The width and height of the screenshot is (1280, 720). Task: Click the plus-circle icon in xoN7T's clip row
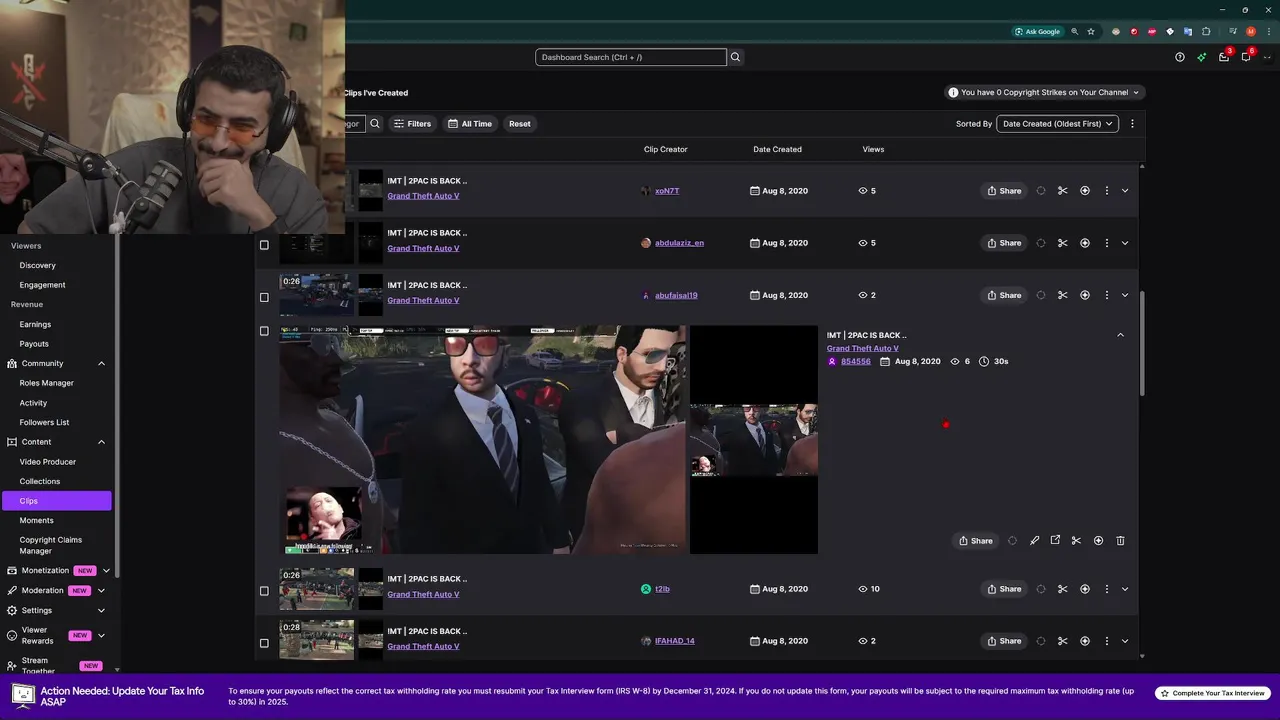tap(1085, 191)
